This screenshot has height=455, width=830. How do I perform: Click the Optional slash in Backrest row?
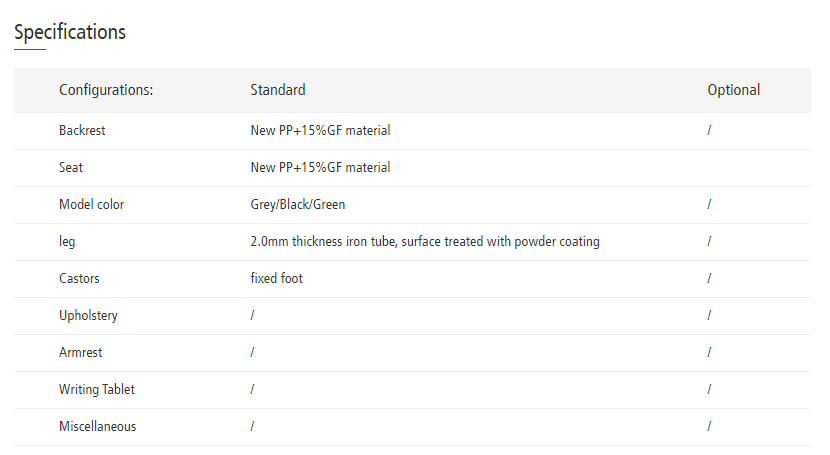(x=709, y=131)
